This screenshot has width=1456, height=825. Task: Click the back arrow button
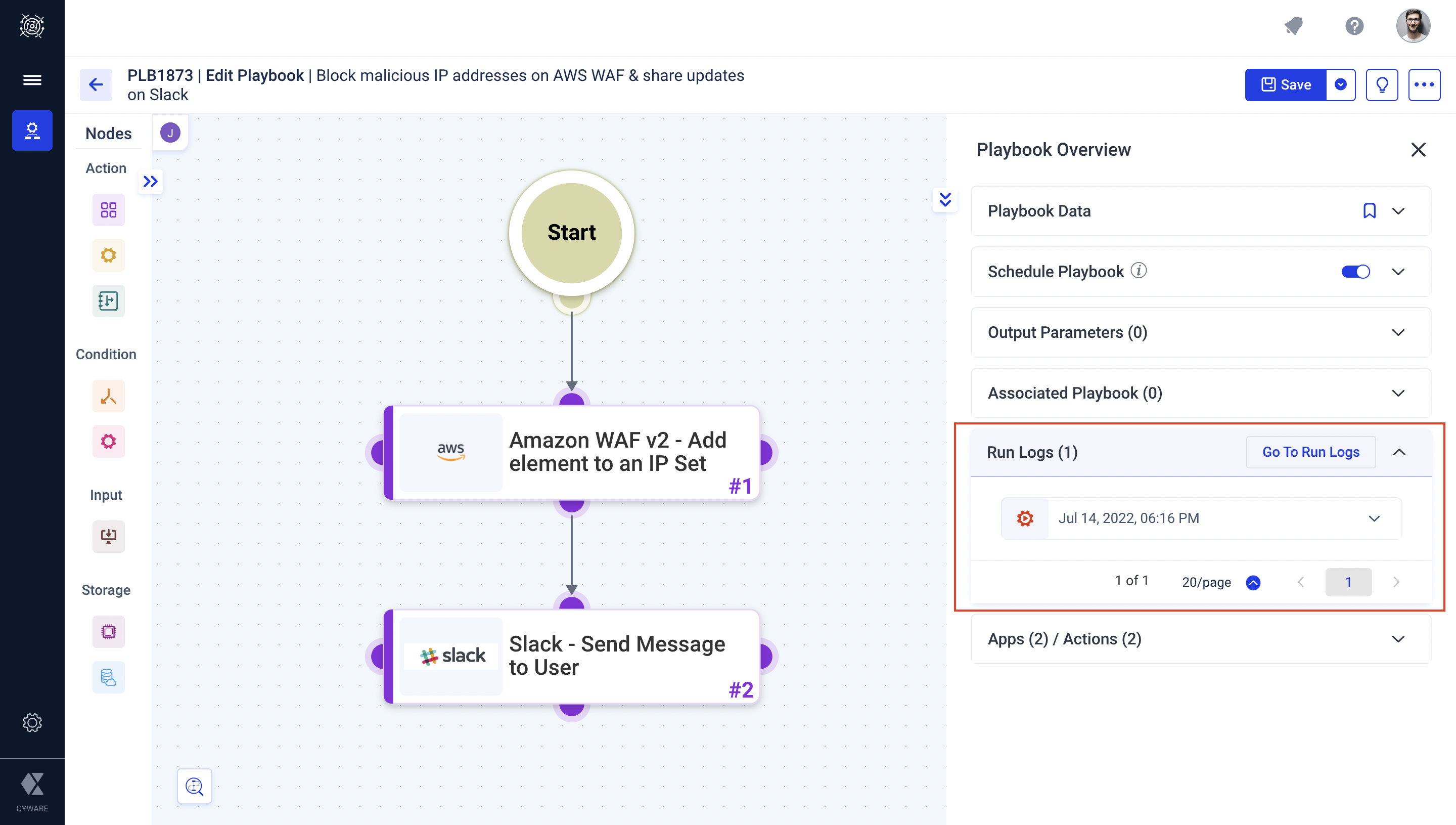click(x=96, y=85)
